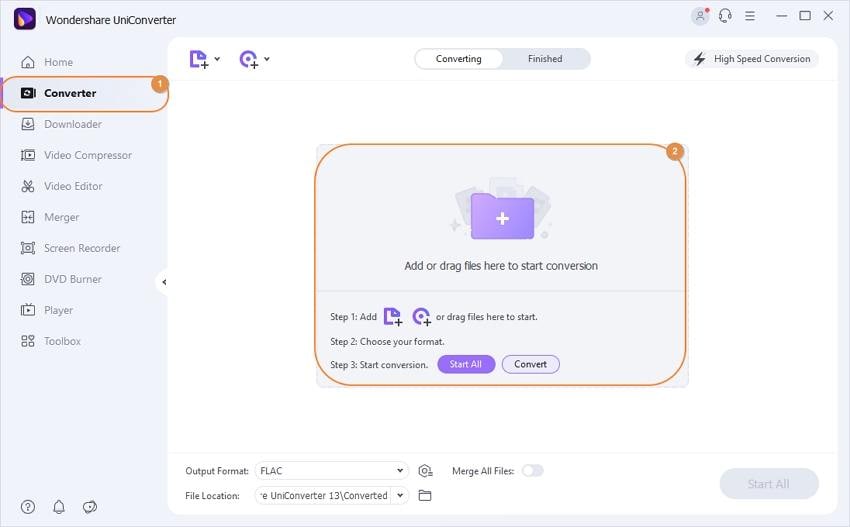Viewport: 850px width, 527px height.
Task: Click the DVD Burner disc icon
Action: pos(28,279)
